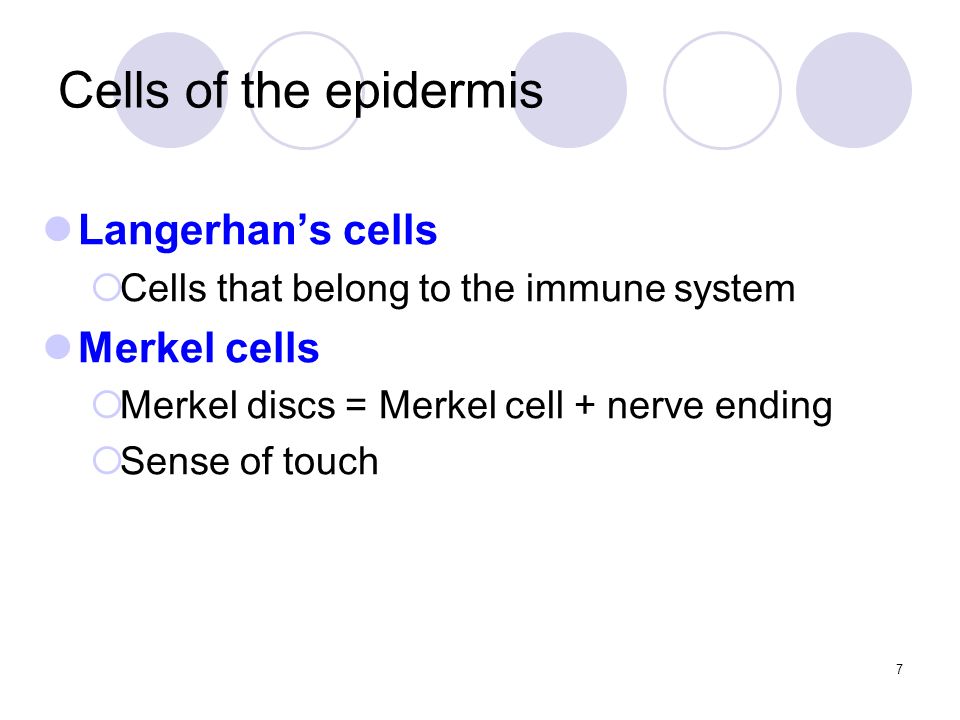
Task: Select the 'Langerhan's cells' heading
Action: (258, 231)
